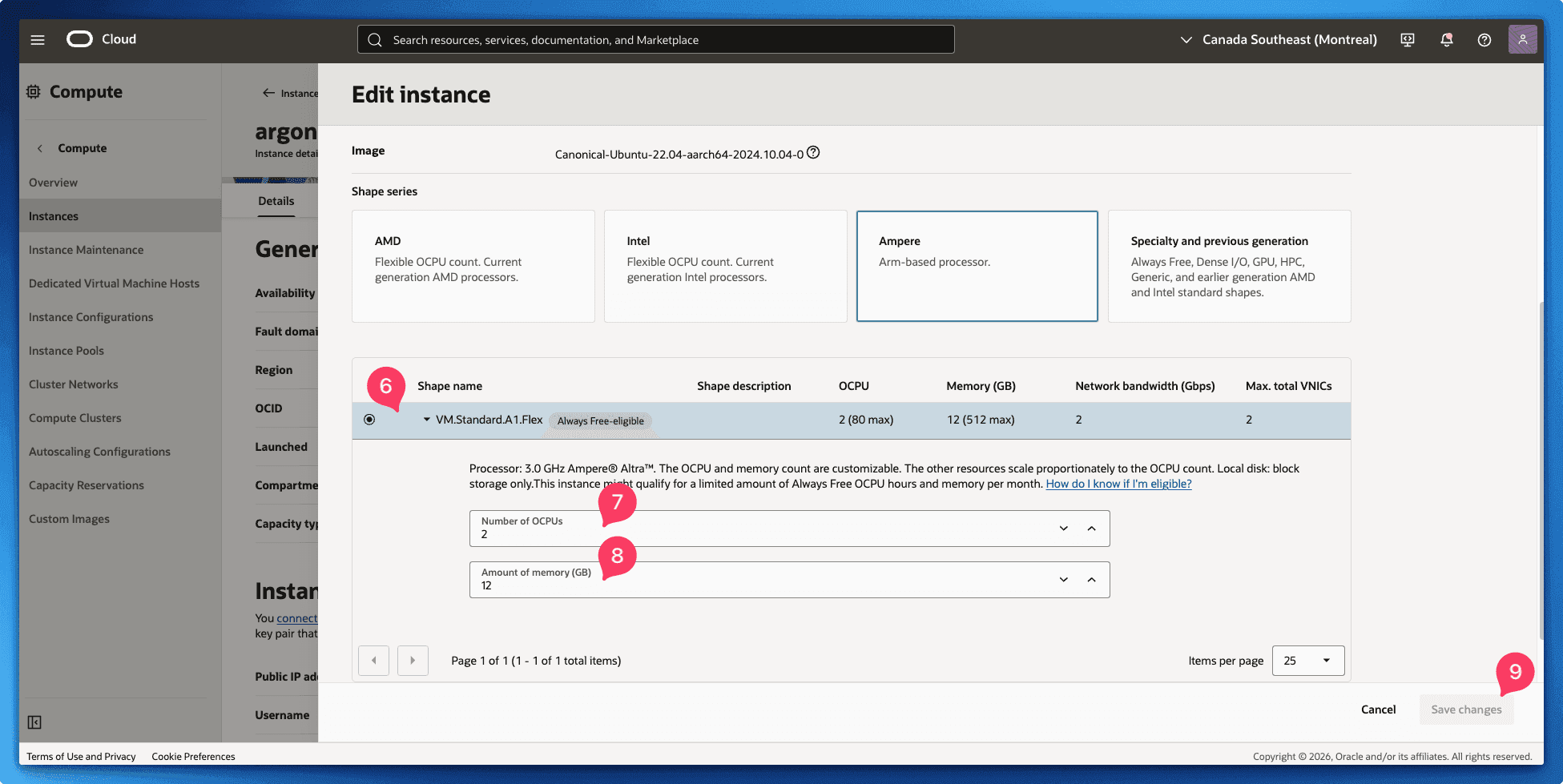Image resolution: width=1563 pixels, height=784 pixels.
Task: Click the Canonical-Ubuntu image name text
Action: coord(679,155)
